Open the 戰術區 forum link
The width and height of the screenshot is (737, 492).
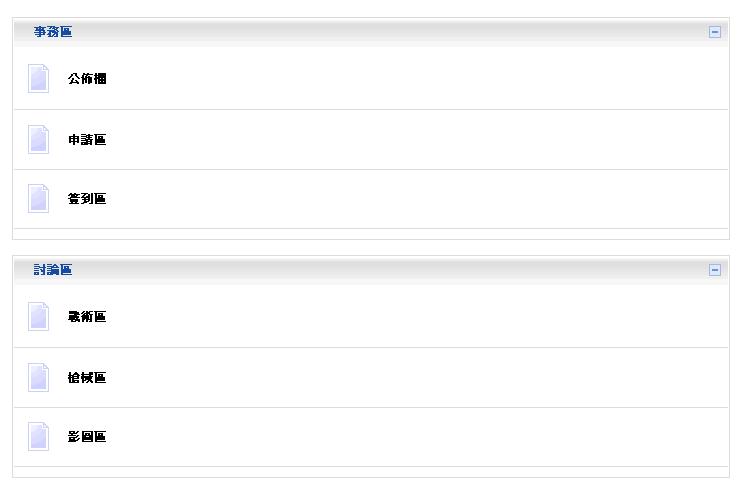[87, 317]
